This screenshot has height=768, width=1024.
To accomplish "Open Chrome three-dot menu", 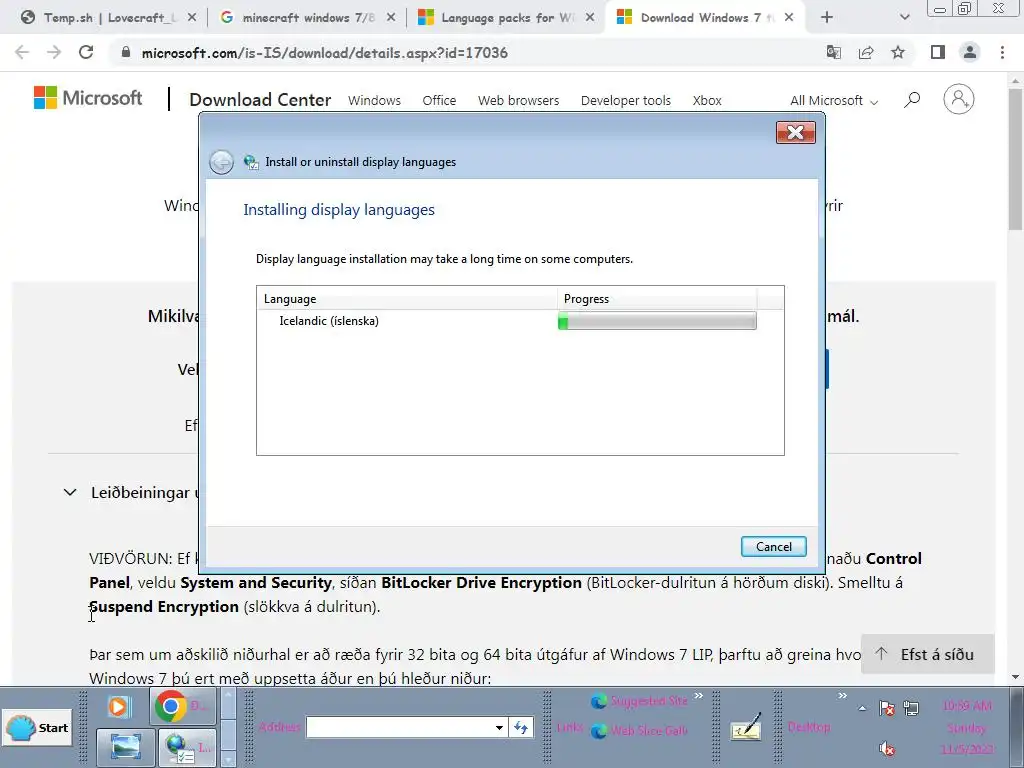I will coord(1002,52).
